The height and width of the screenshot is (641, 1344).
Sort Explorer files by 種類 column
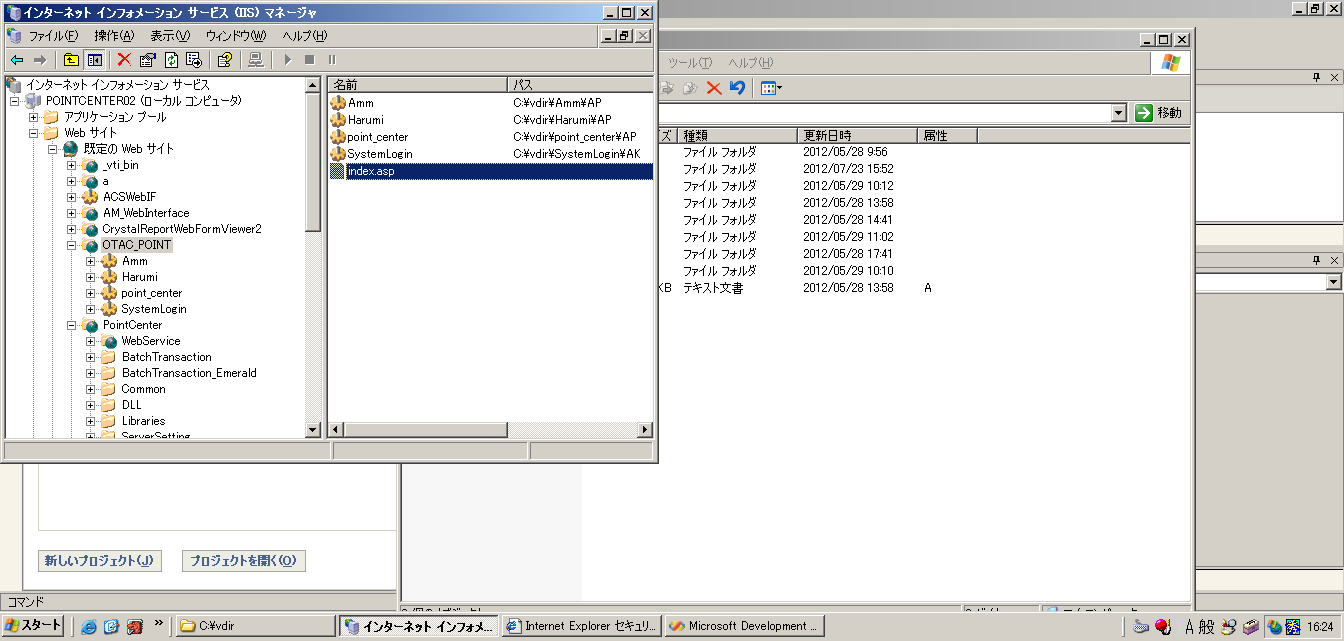pos(737,135)
